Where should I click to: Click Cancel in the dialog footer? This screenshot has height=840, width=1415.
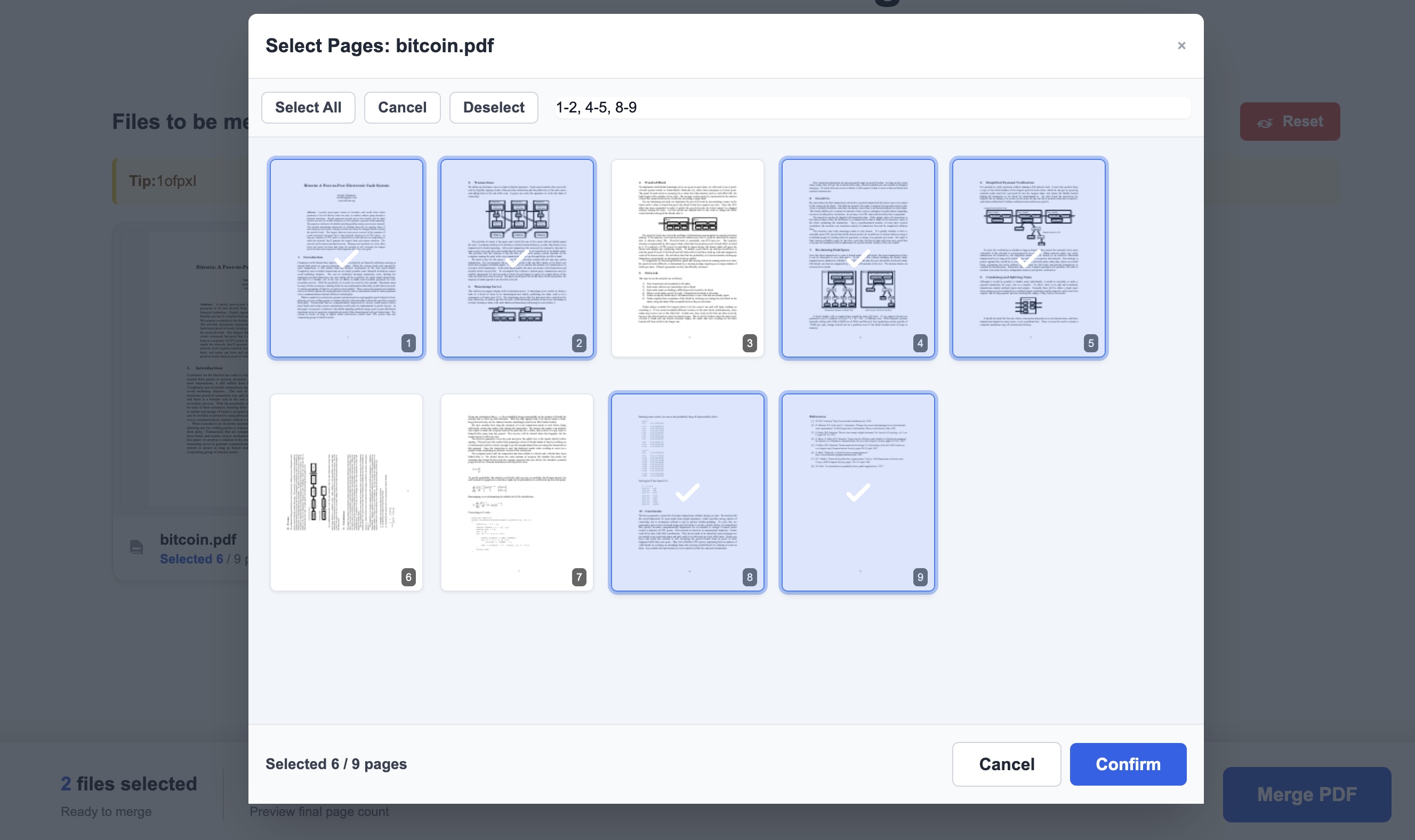[x=1006, y=764]
